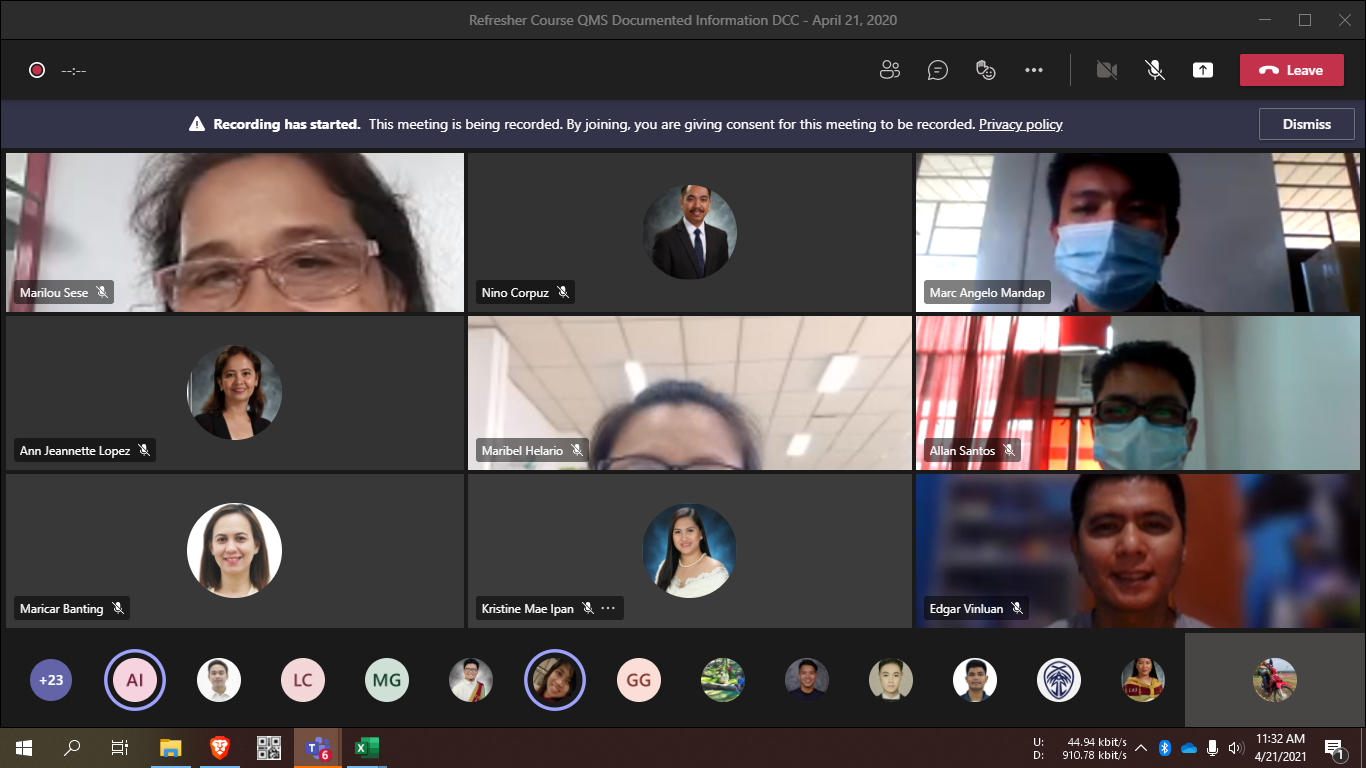Viewport: 1366px width, 768px height.
Task: Show hidden system tray icons
Action: coord(1141,747)
